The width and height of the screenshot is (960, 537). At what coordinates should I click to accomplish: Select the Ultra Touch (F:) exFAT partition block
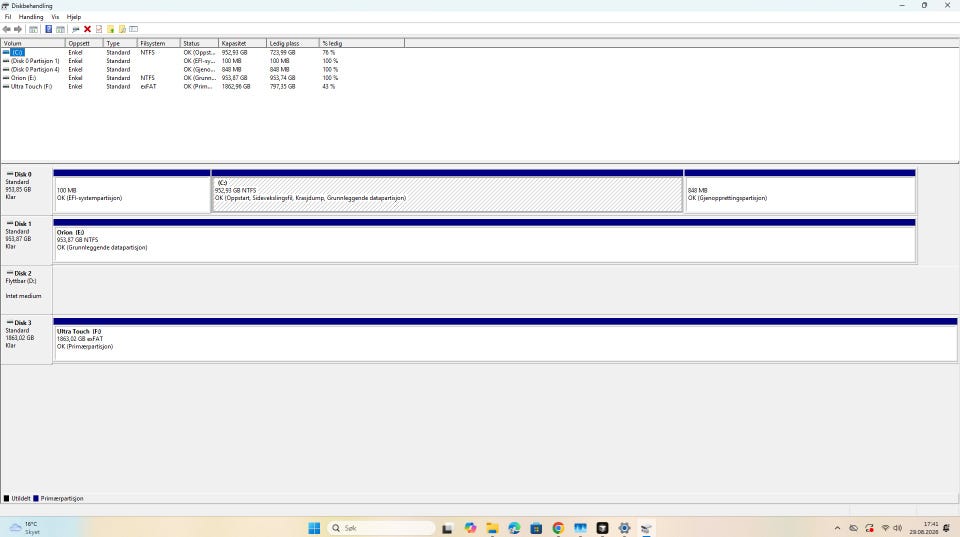click(x=505, y=340)
